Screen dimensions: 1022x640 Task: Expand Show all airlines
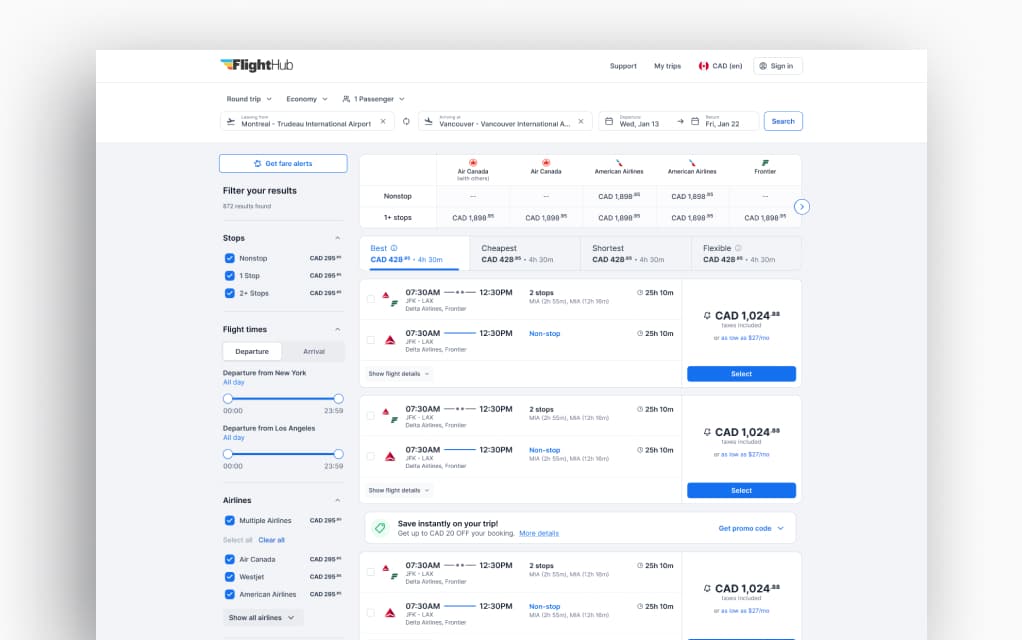click(261, 617)
